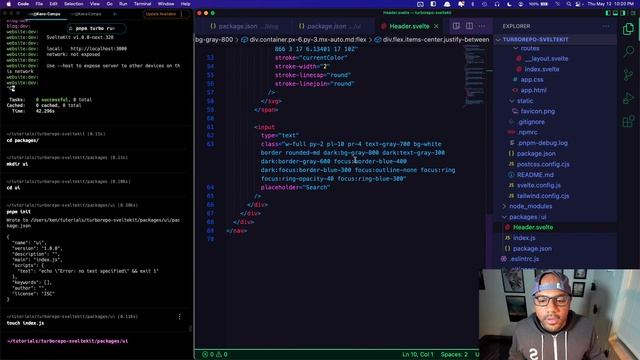The width and height of the screenshot is (640, 360).
Task: Close the Header.svelte tab
Action: coord(436,26)
